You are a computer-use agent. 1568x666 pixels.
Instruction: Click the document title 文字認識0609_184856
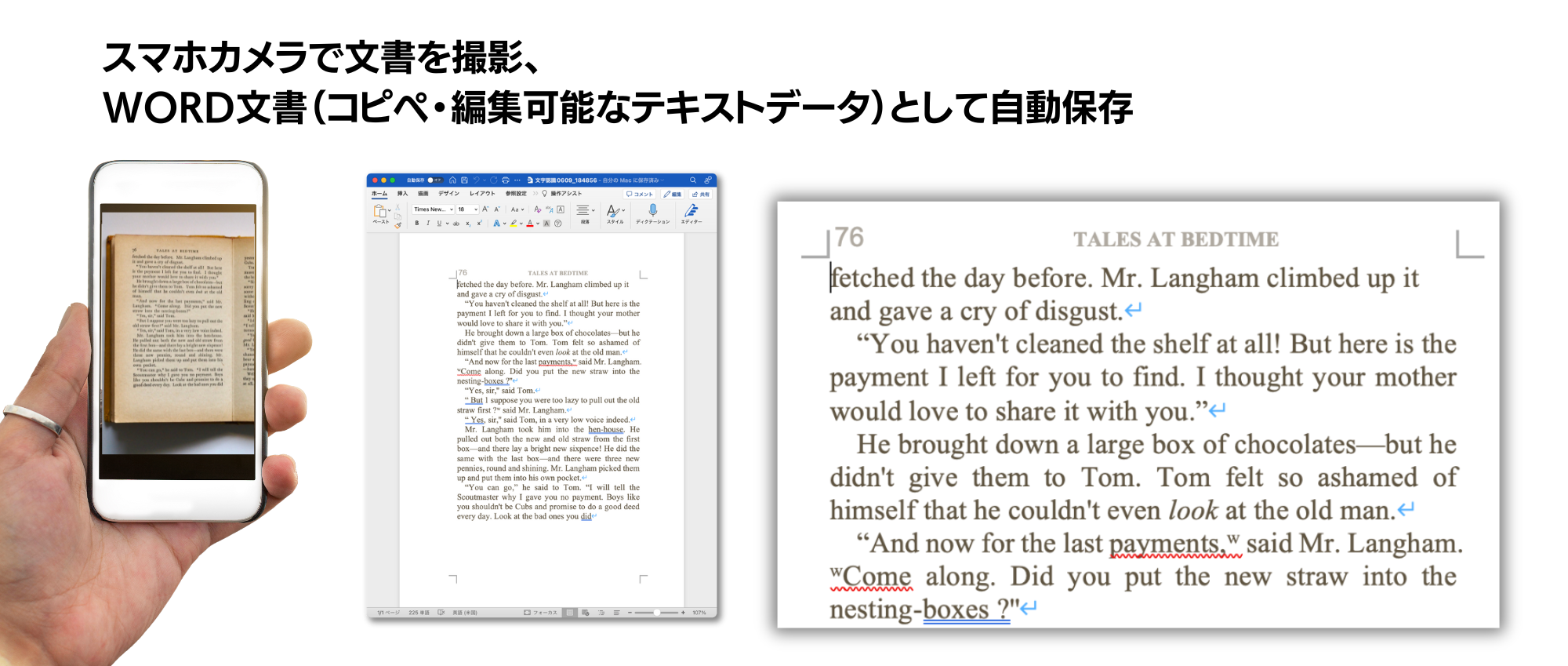pyautogui.click(x=566, y=180)
